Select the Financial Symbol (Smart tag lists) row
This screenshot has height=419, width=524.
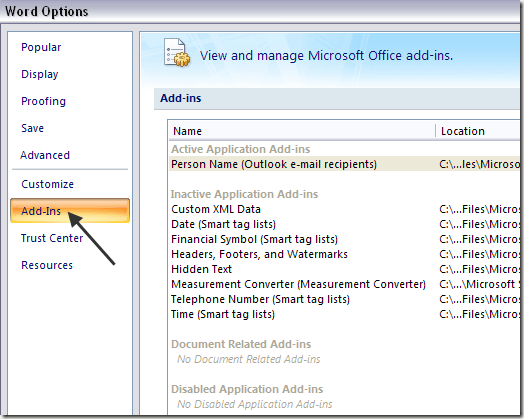click(344, 239)
